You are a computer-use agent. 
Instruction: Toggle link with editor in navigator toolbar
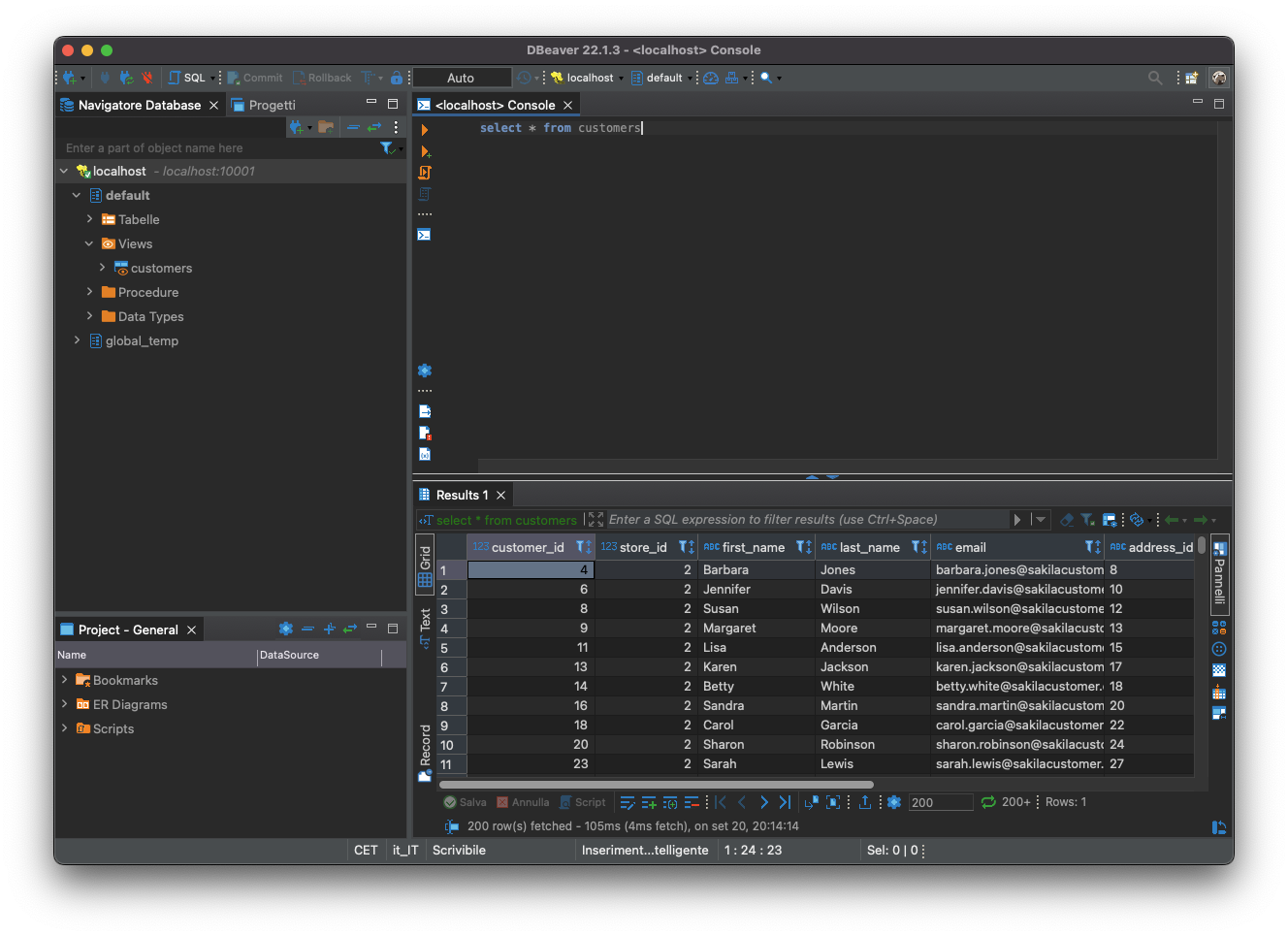[x=374, y=127]
